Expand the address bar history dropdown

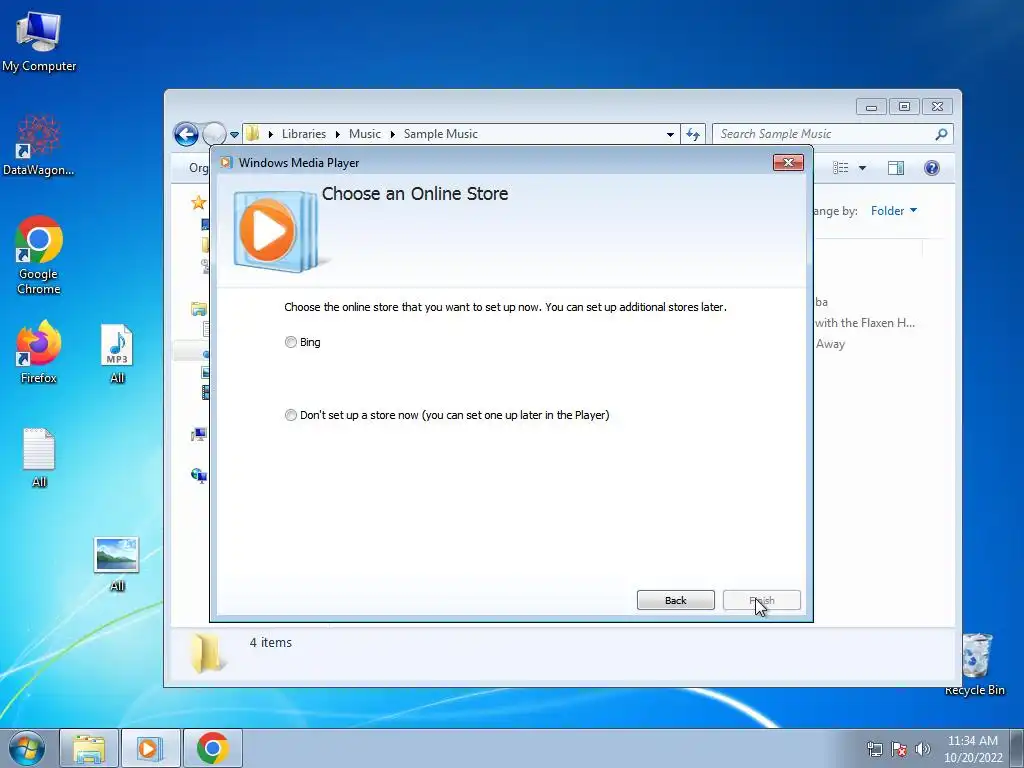(x=670, y=135)
